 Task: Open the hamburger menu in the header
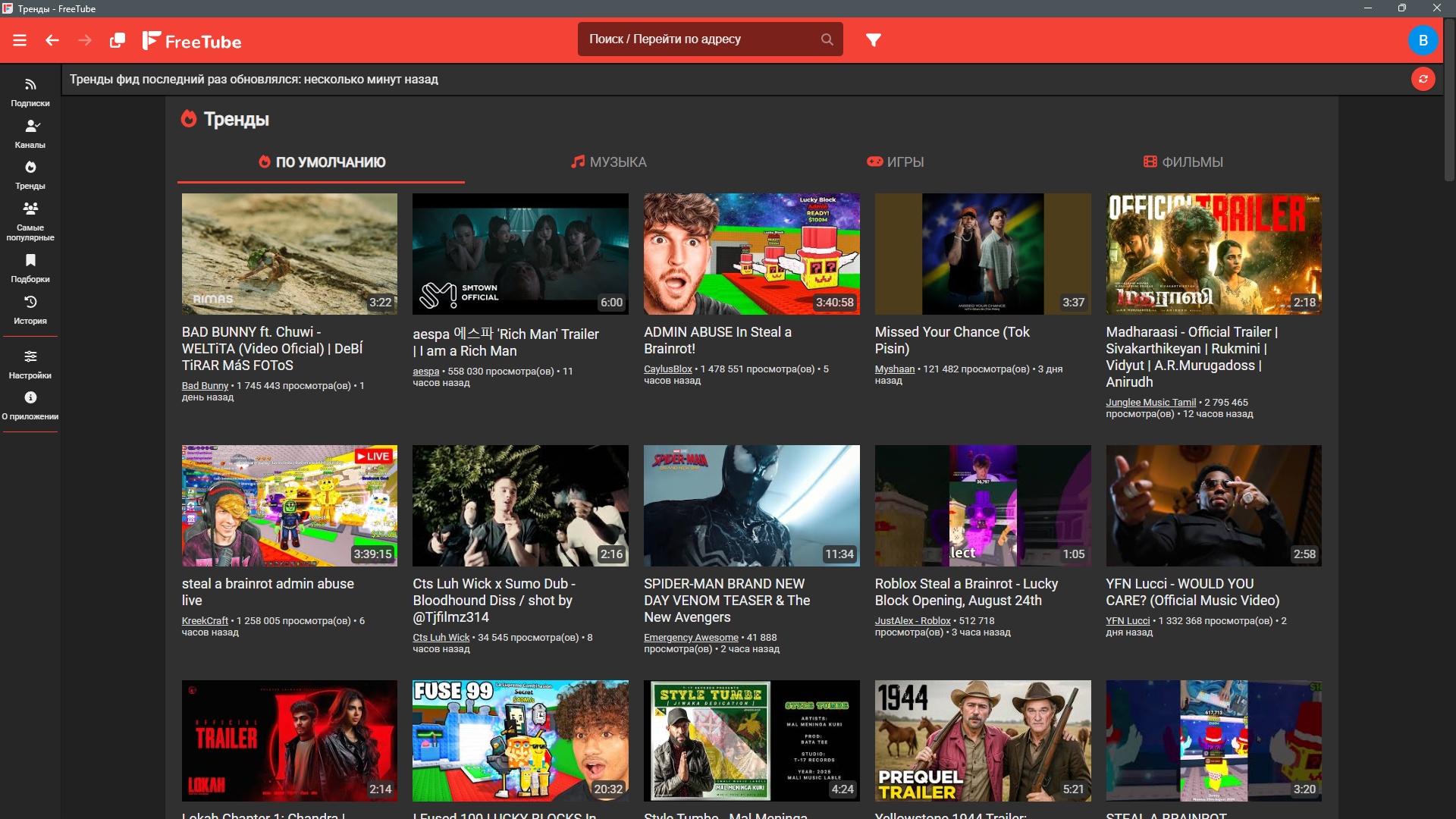point(20,40)
